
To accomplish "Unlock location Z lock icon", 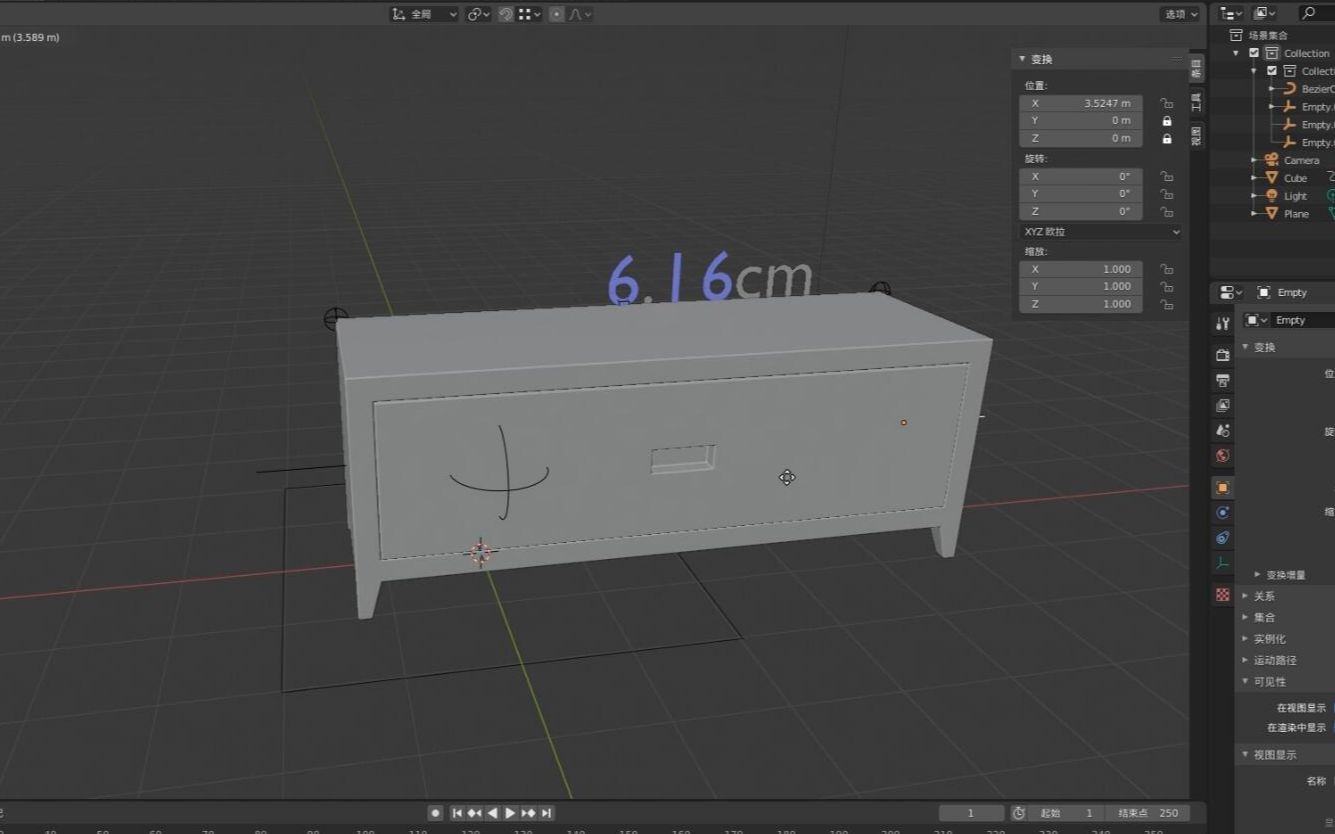I will (1166, 138).
